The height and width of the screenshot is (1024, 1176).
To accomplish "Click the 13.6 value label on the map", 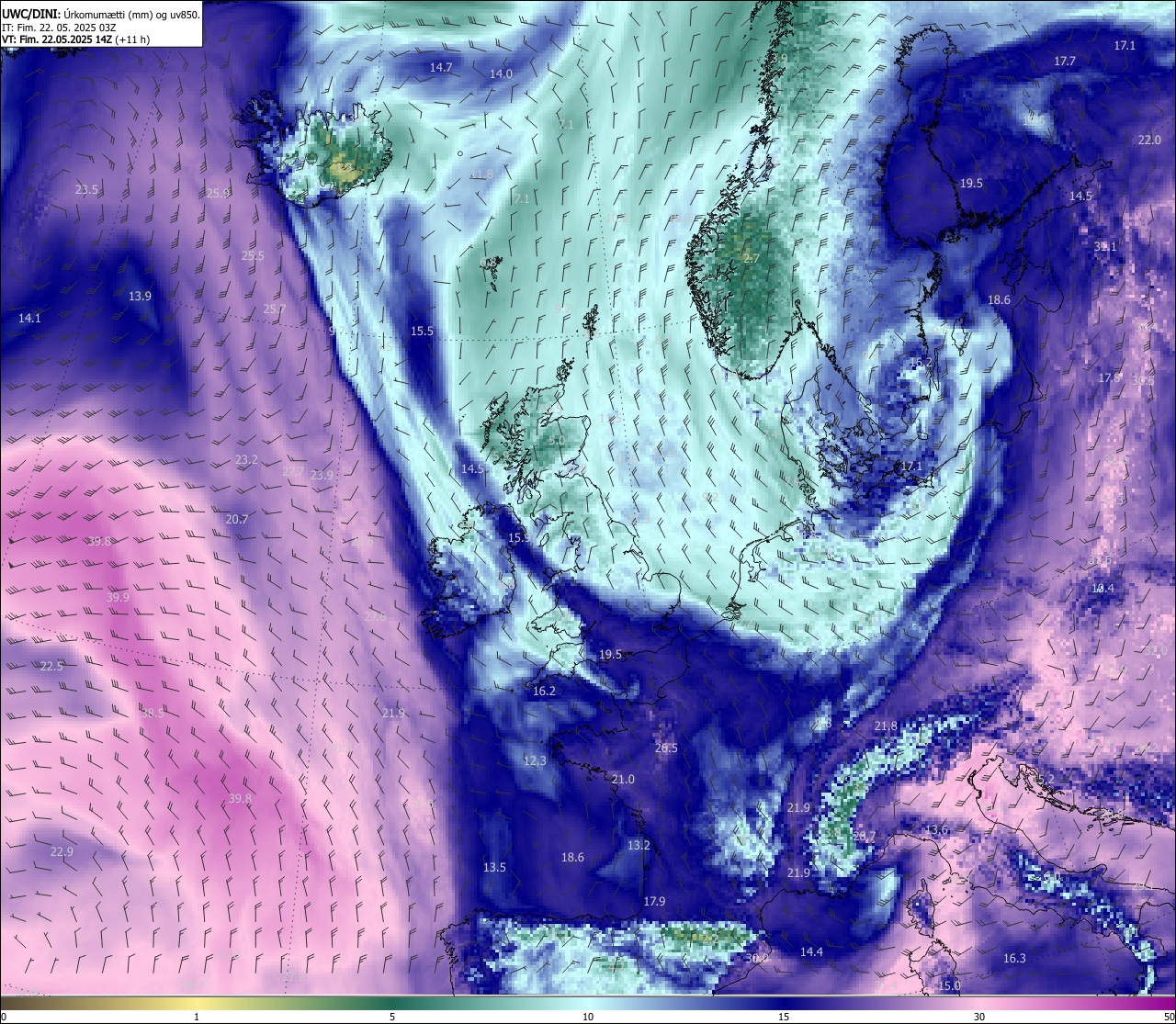I will click(x=936, y=831).
